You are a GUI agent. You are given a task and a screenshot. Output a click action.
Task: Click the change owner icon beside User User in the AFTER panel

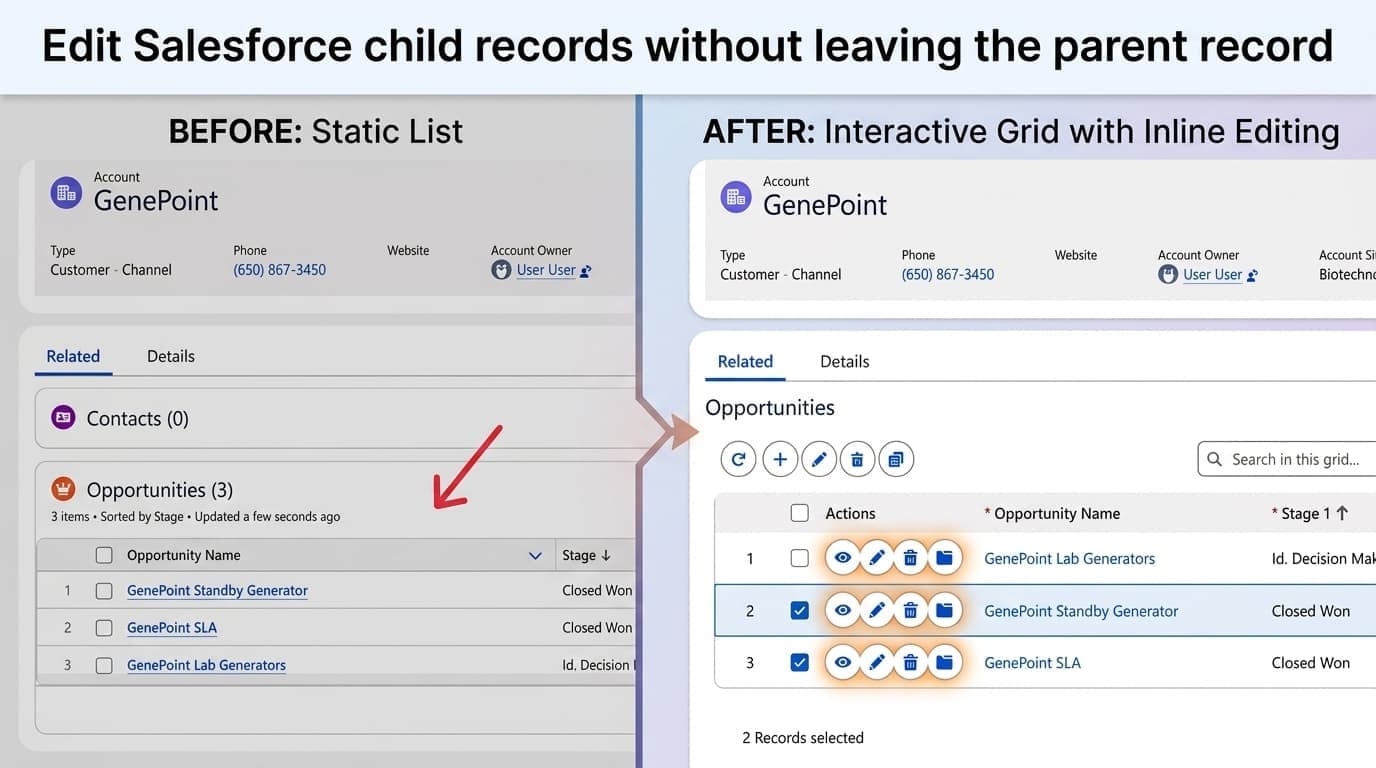pyautogui.click(x=1253, y=275)
